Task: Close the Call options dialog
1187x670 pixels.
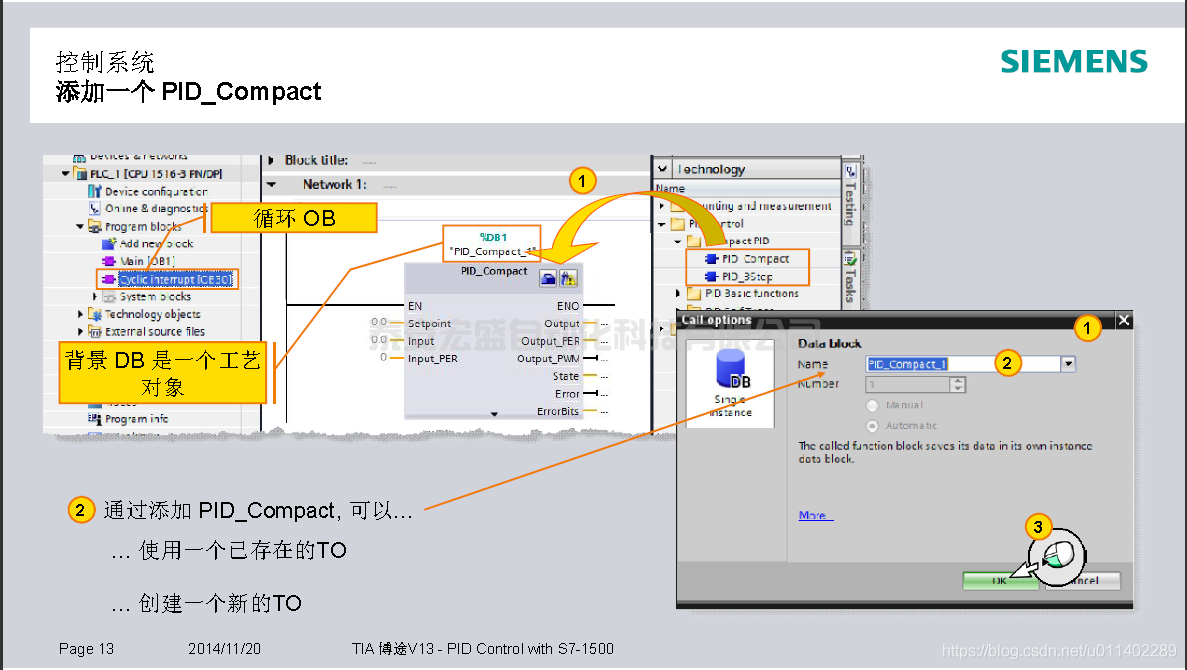Action: point(1124,320)
